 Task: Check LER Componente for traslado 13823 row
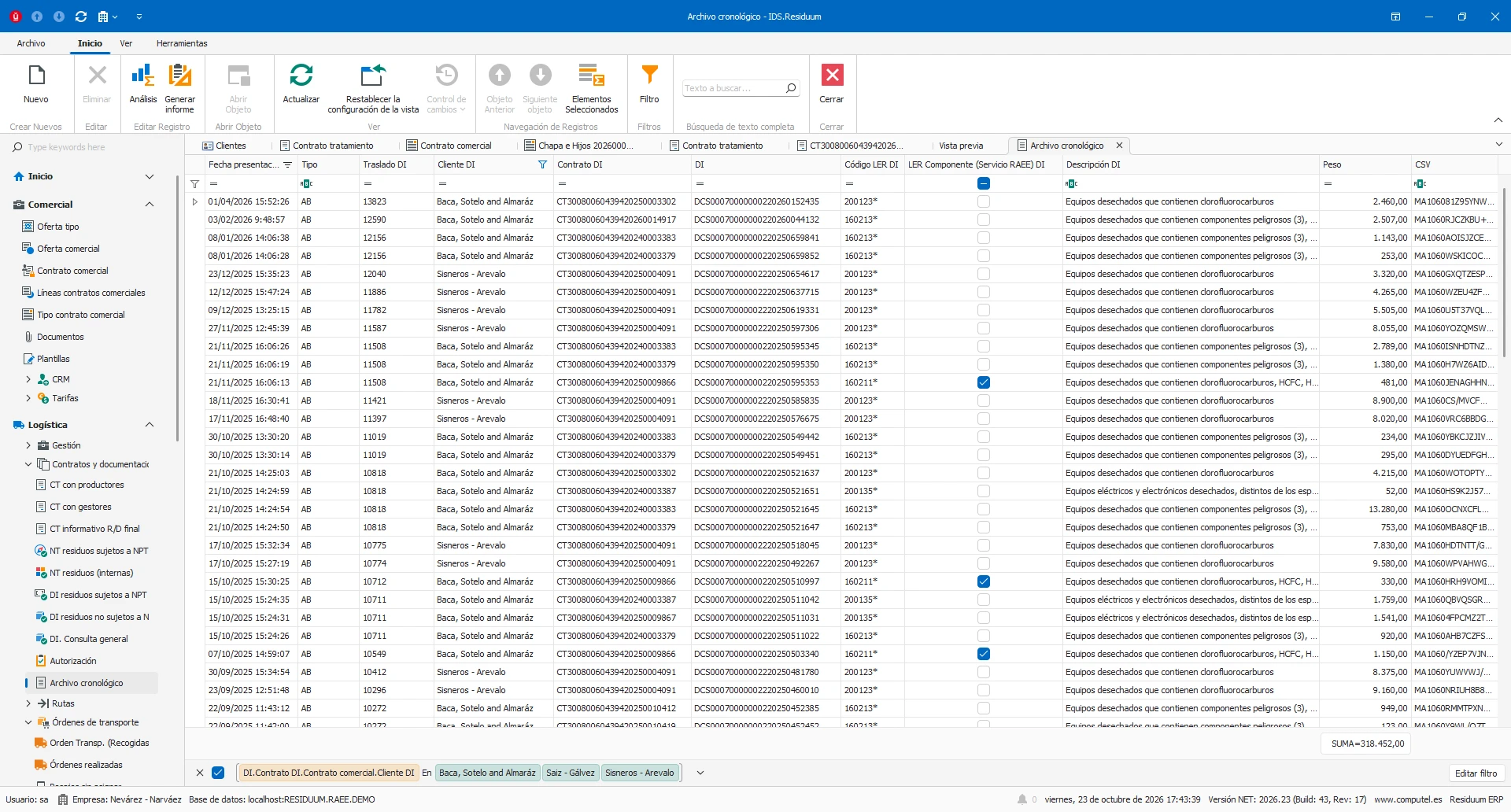(984, 201)
